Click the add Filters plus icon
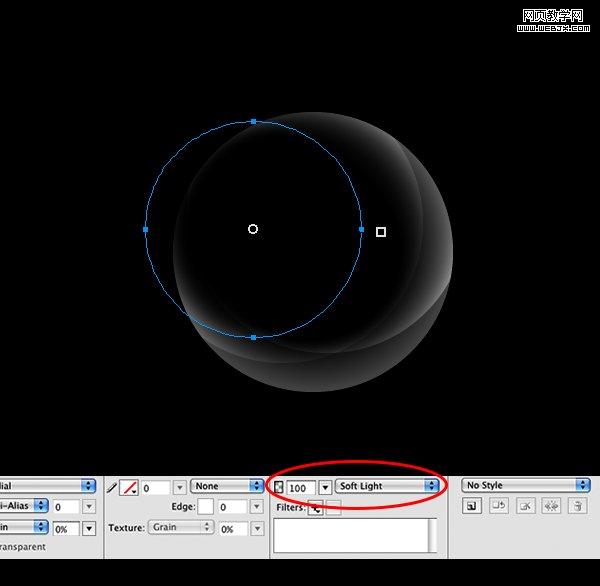This screenshot has height=586, width=600. [315, 508]
